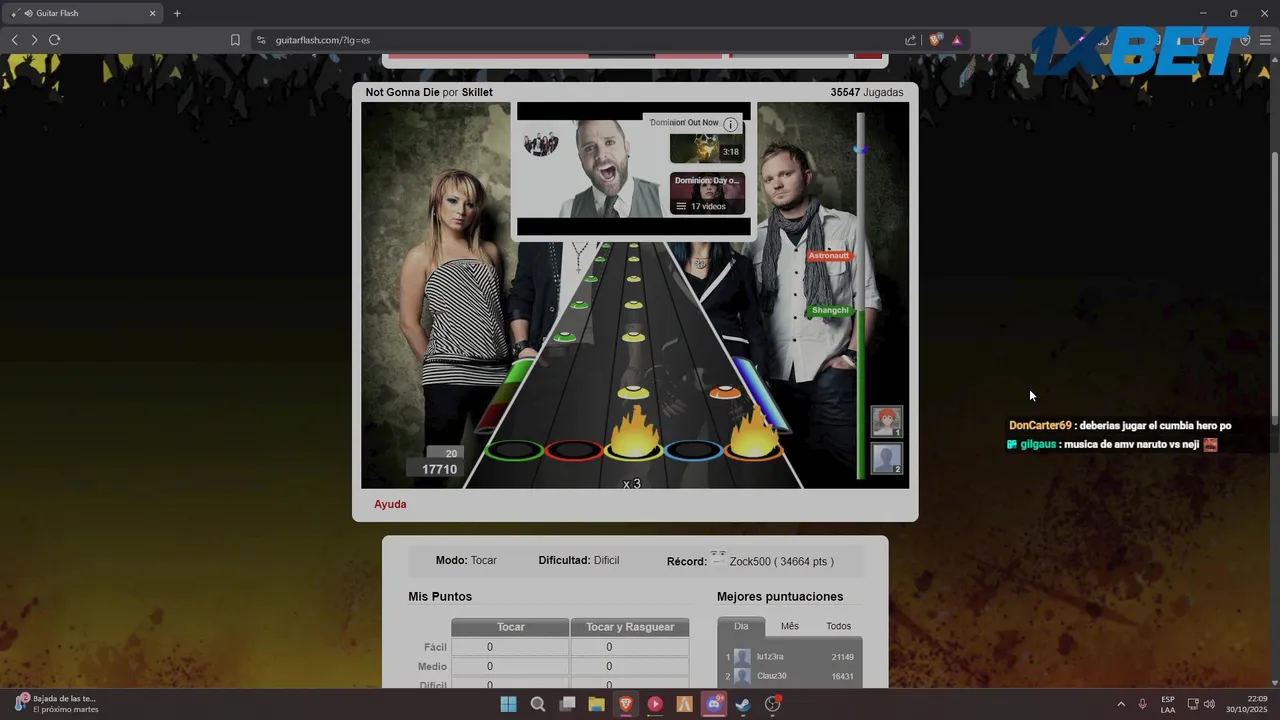Click the blue fret button
This screenshot has width=1280, height=720.
coord(694,450)
